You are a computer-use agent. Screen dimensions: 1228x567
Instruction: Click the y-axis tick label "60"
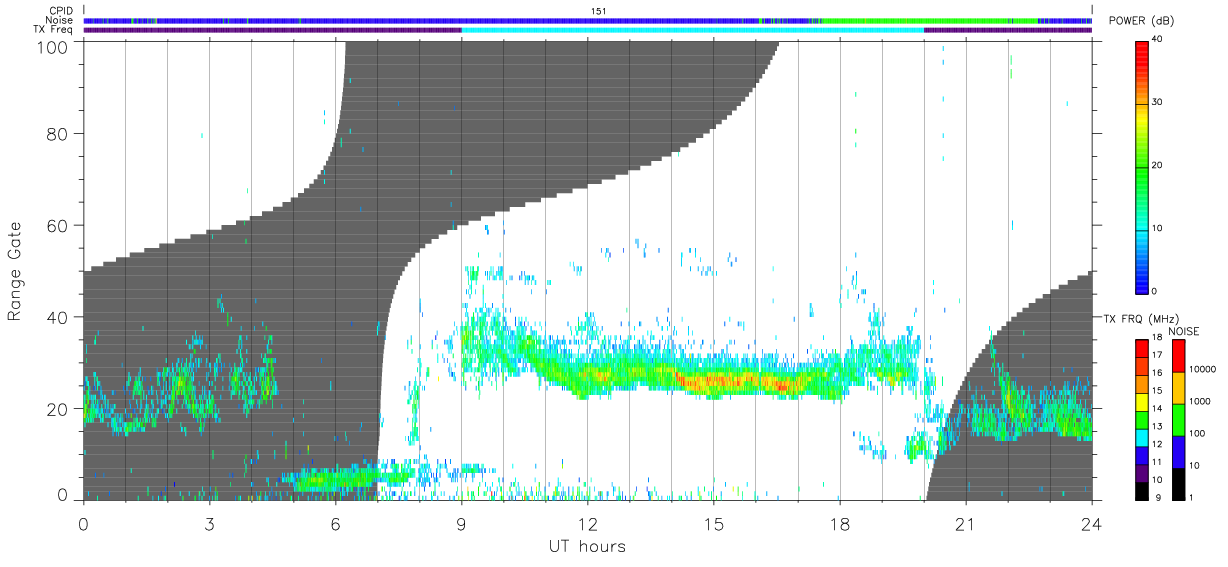pyautogui.click(x=58, y=226)
